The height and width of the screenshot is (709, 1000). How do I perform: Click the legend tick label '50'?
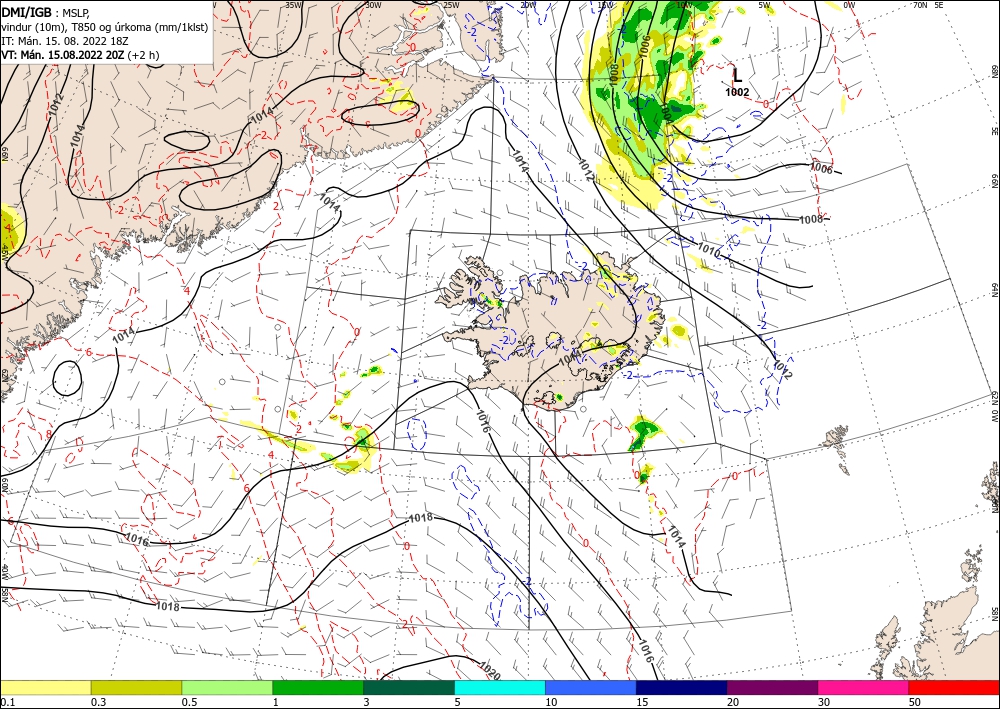tap(915, 702)
